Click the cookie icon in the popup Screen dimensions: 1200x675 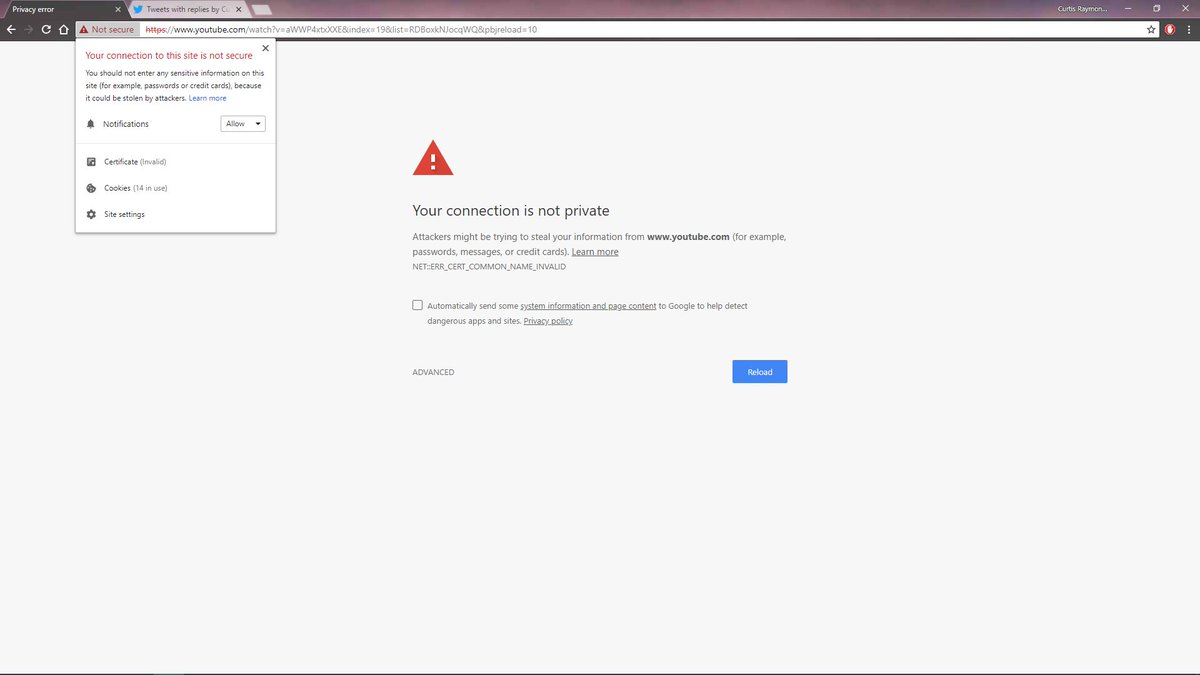click(x=91, y=188)
